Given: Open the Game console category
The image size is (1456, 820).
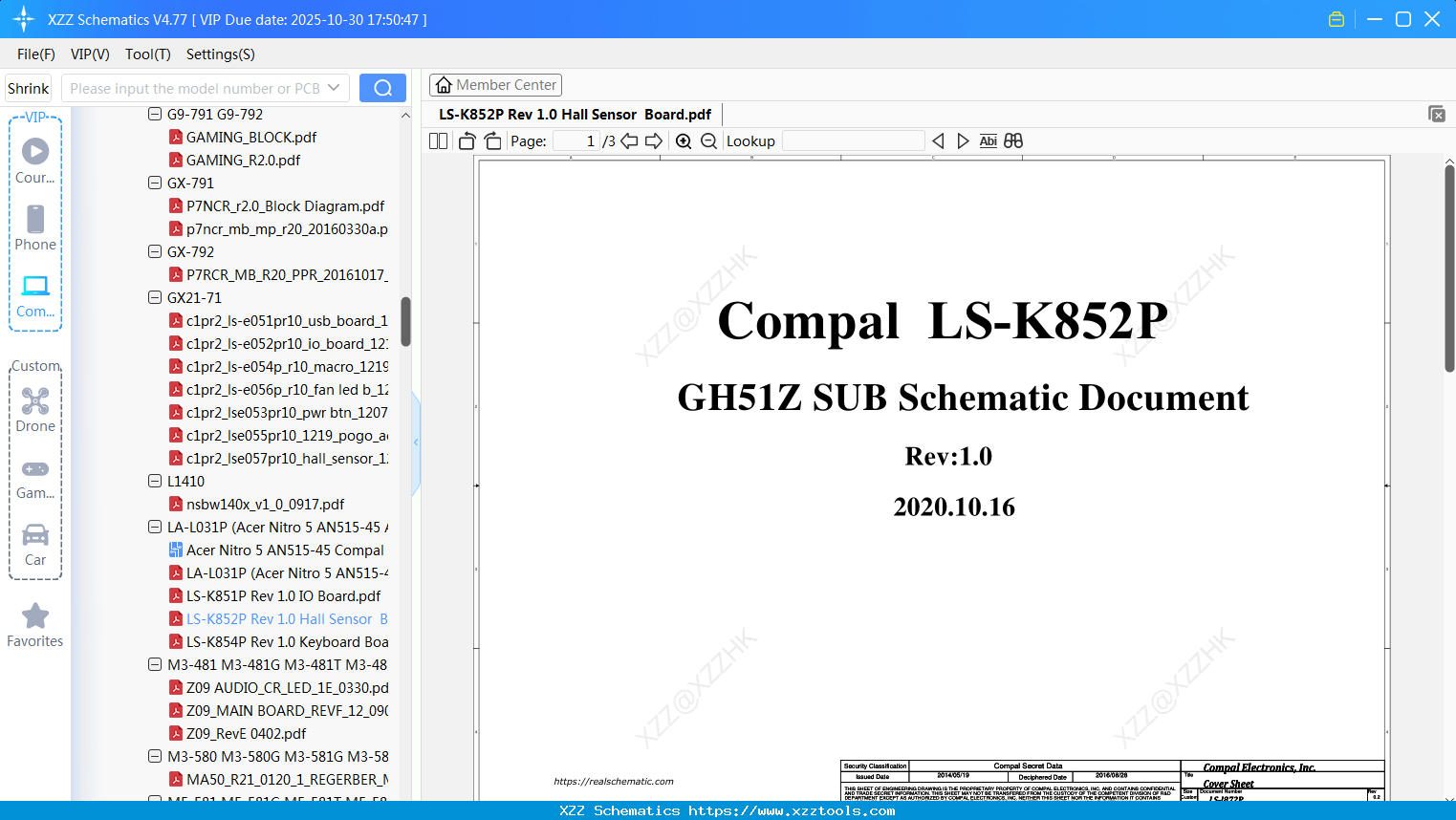Looking at the screenshot, I should [35, 468].
